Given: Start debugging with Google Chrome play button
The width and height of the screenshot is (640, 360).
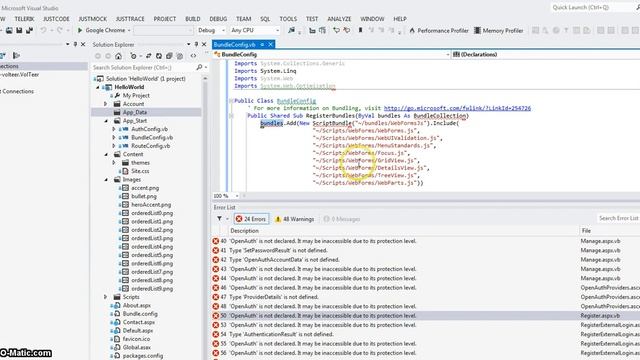Looking at the screenshot, I should point(80,30).
